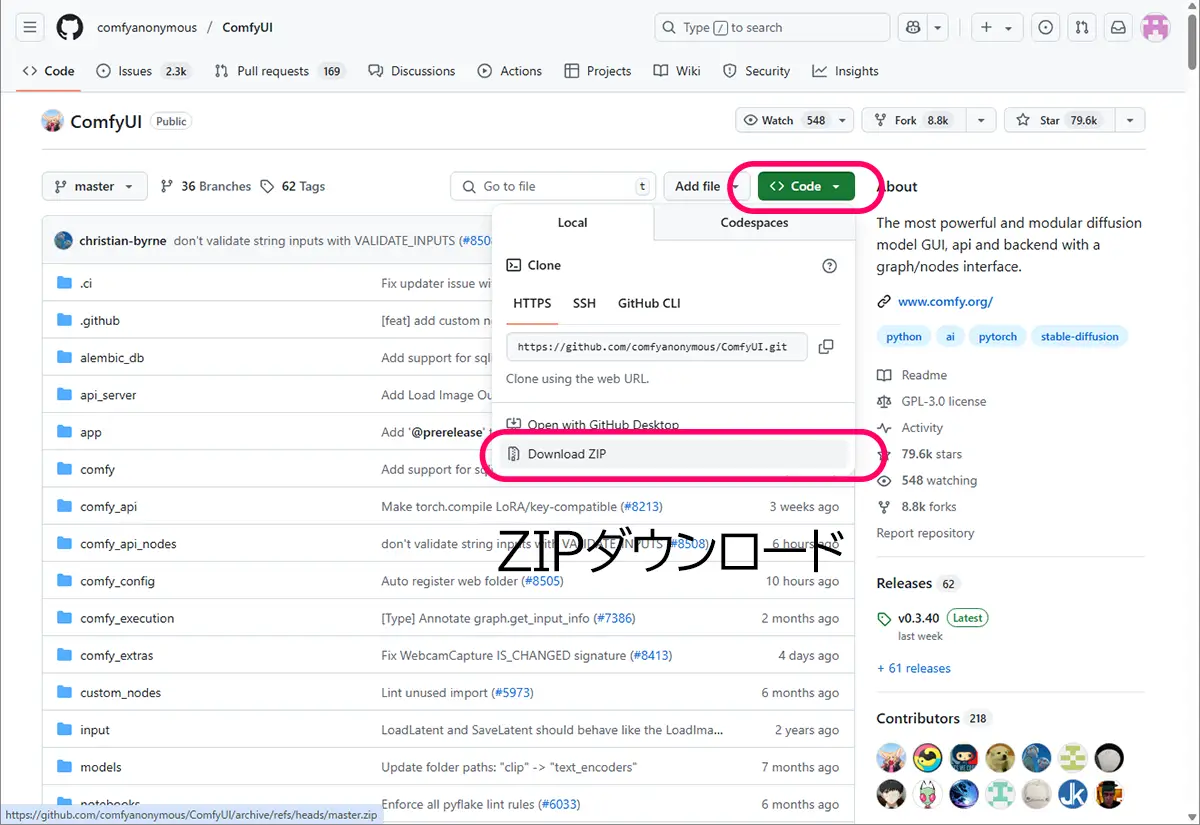View the + 61 releases link
Viewport: 1200px width, 825px height.
(x=914, y=668)
